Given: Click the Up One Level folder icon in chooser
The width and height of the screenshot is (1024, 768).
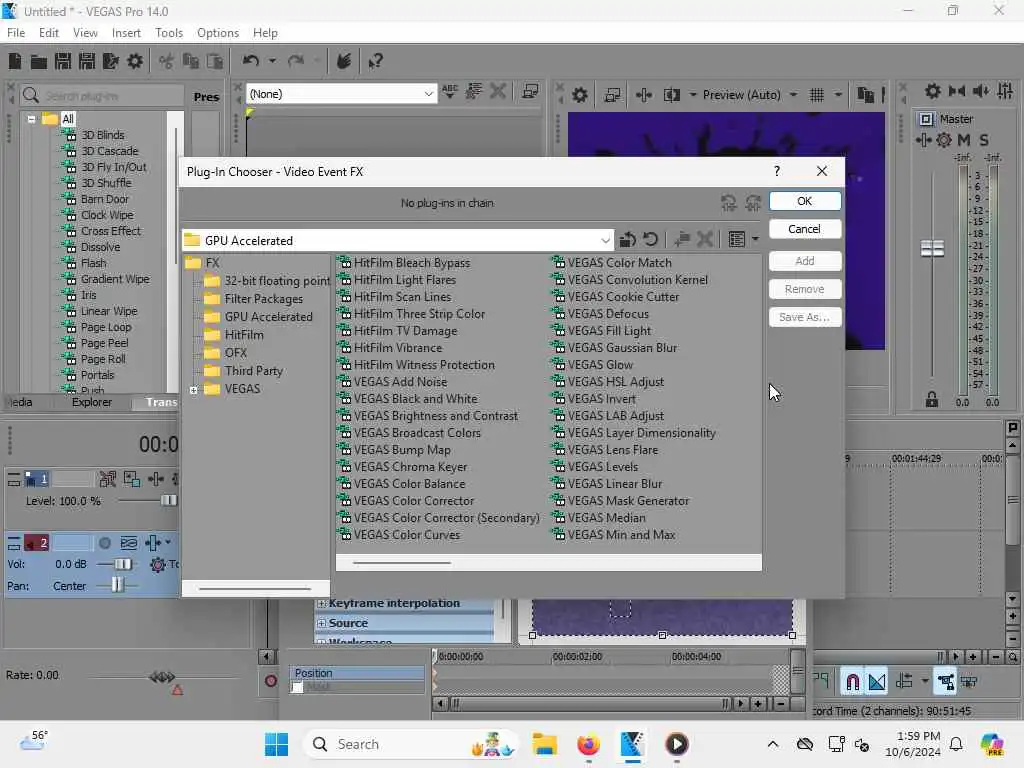Looking at the screenshot, I should pyautogui.click(x=627, y=240).
